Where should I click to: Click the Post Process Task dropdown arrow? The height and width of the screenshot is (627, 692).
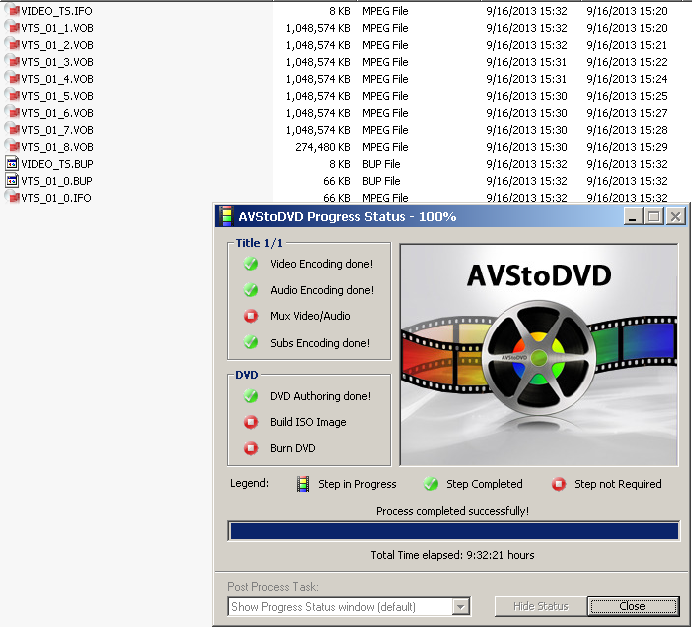pyautogui.click(x=460, y=607)
